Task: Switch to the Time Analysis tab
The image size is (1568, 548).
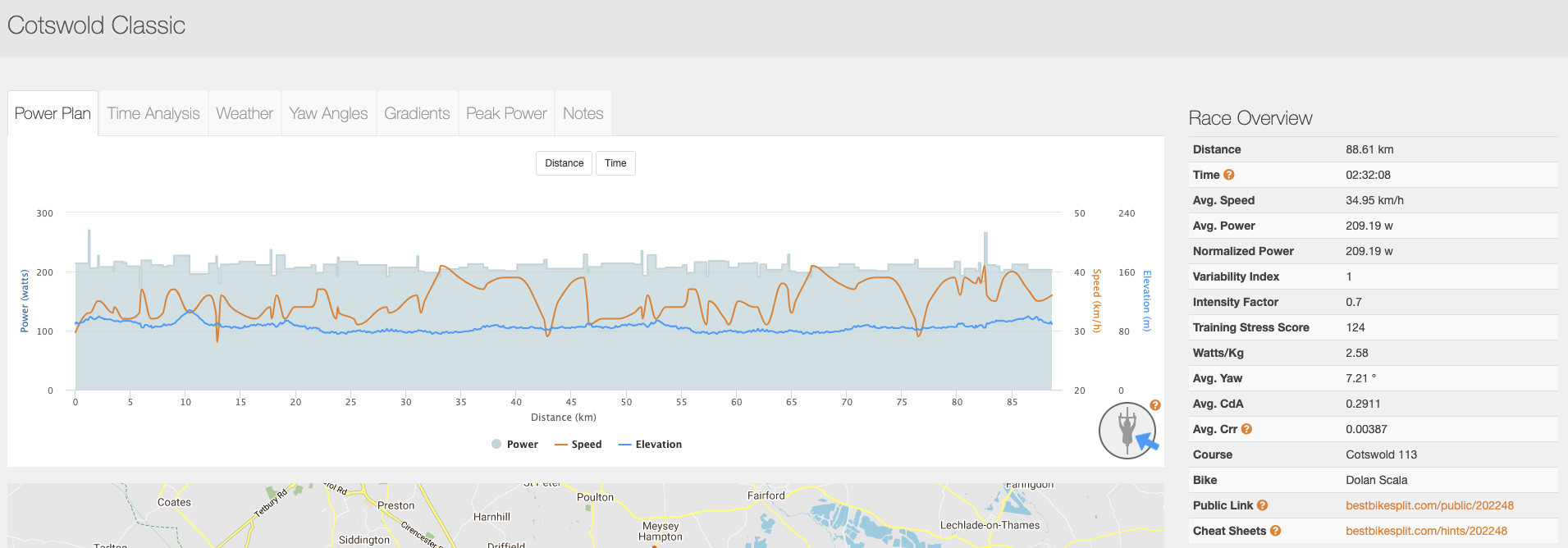Action: tap(153, 113)
